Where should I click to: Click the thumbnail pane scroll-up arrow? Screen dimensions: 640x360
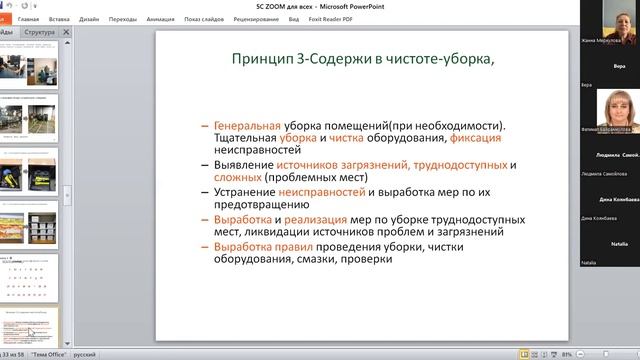[67, 42]
